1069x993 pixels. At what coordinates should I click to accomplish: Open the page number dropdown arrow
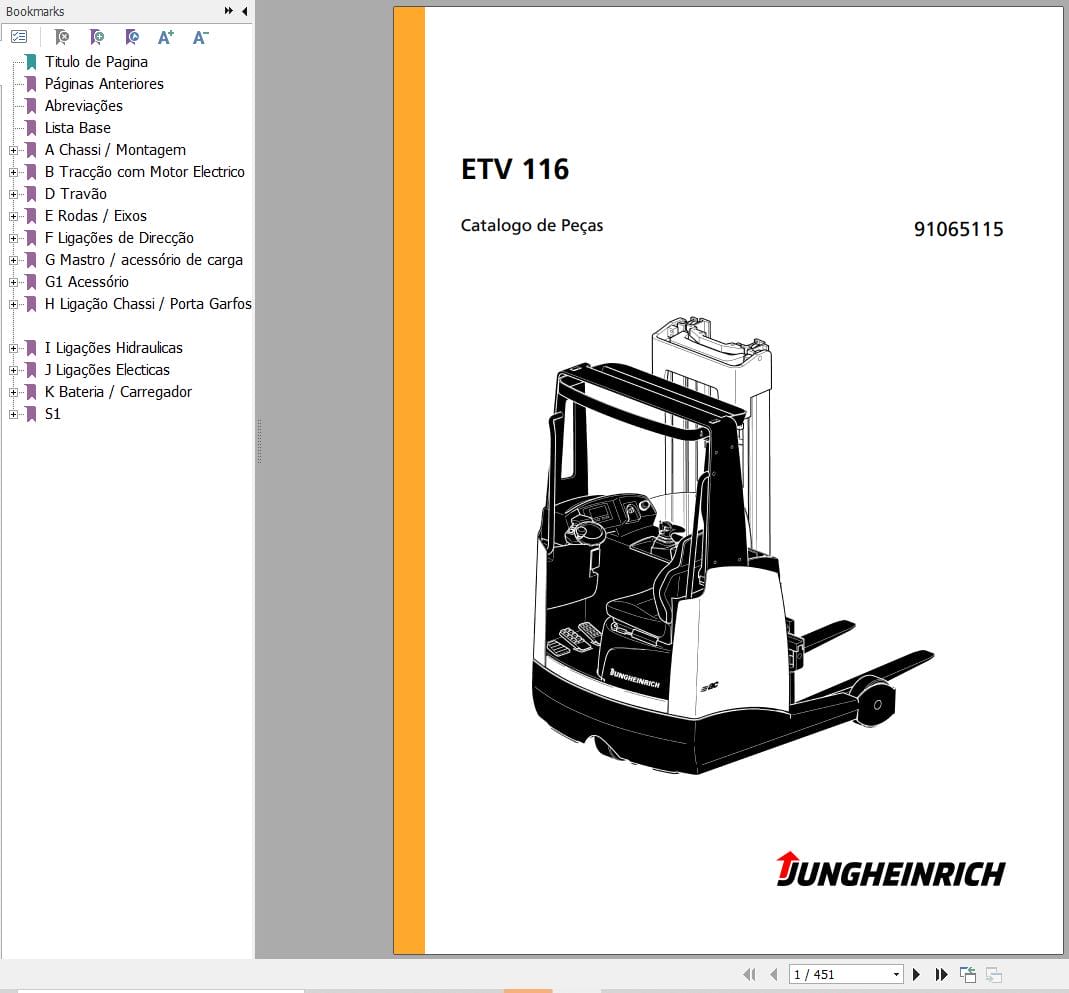click(x=895, y=973)
